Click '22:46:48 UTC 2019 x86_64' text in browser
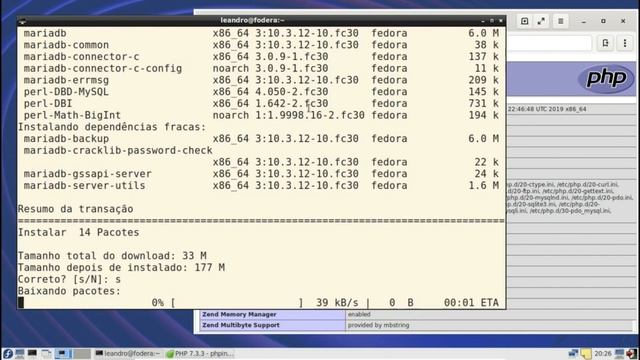The height and width of the screenshot is (360, 640). click(x=547, y=109)
